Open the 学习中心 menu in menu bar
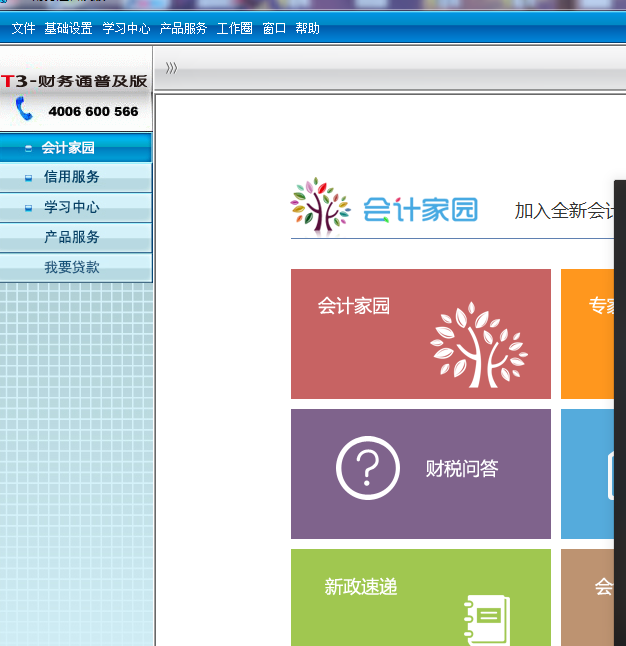The height and width of the screenshot is (646, 626). (126, 28)
